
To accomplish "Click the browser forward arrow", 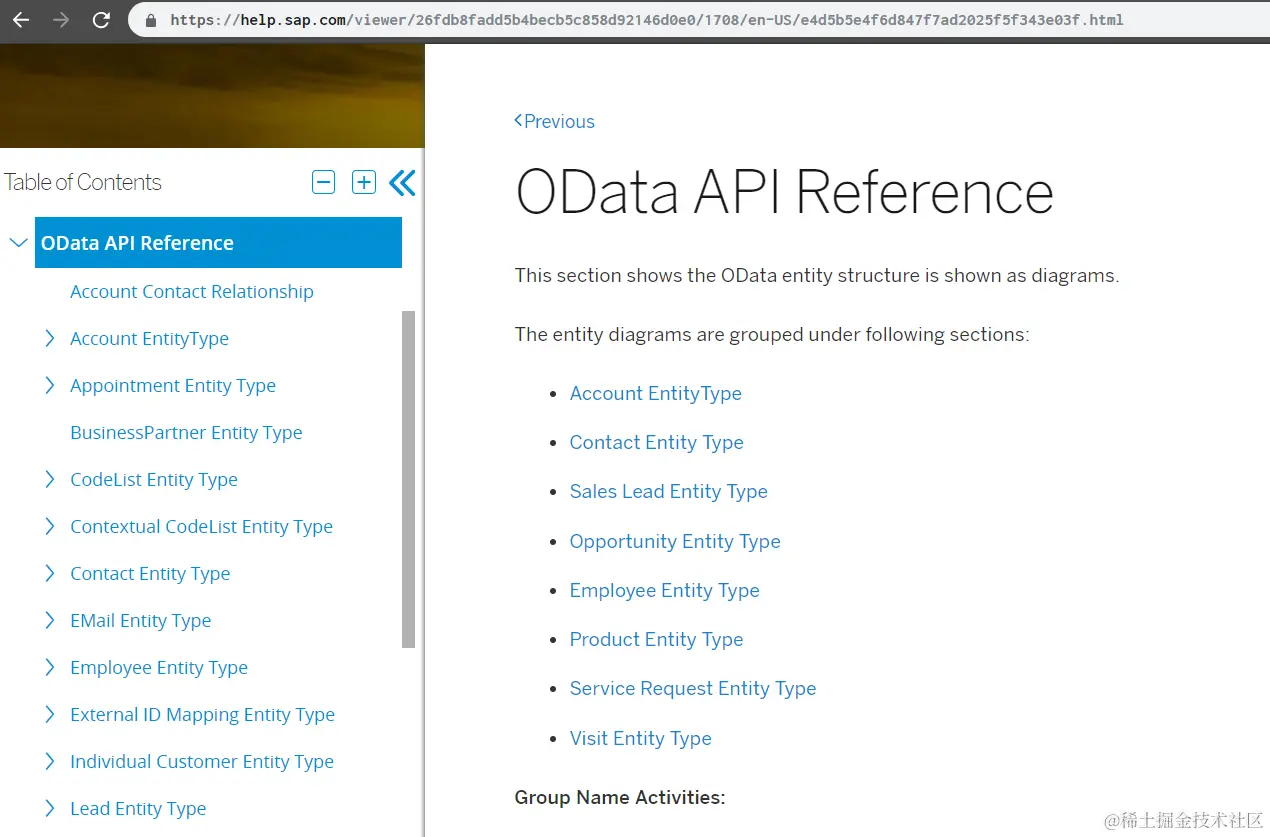I will pyautogui.click(x=61, y=20).
